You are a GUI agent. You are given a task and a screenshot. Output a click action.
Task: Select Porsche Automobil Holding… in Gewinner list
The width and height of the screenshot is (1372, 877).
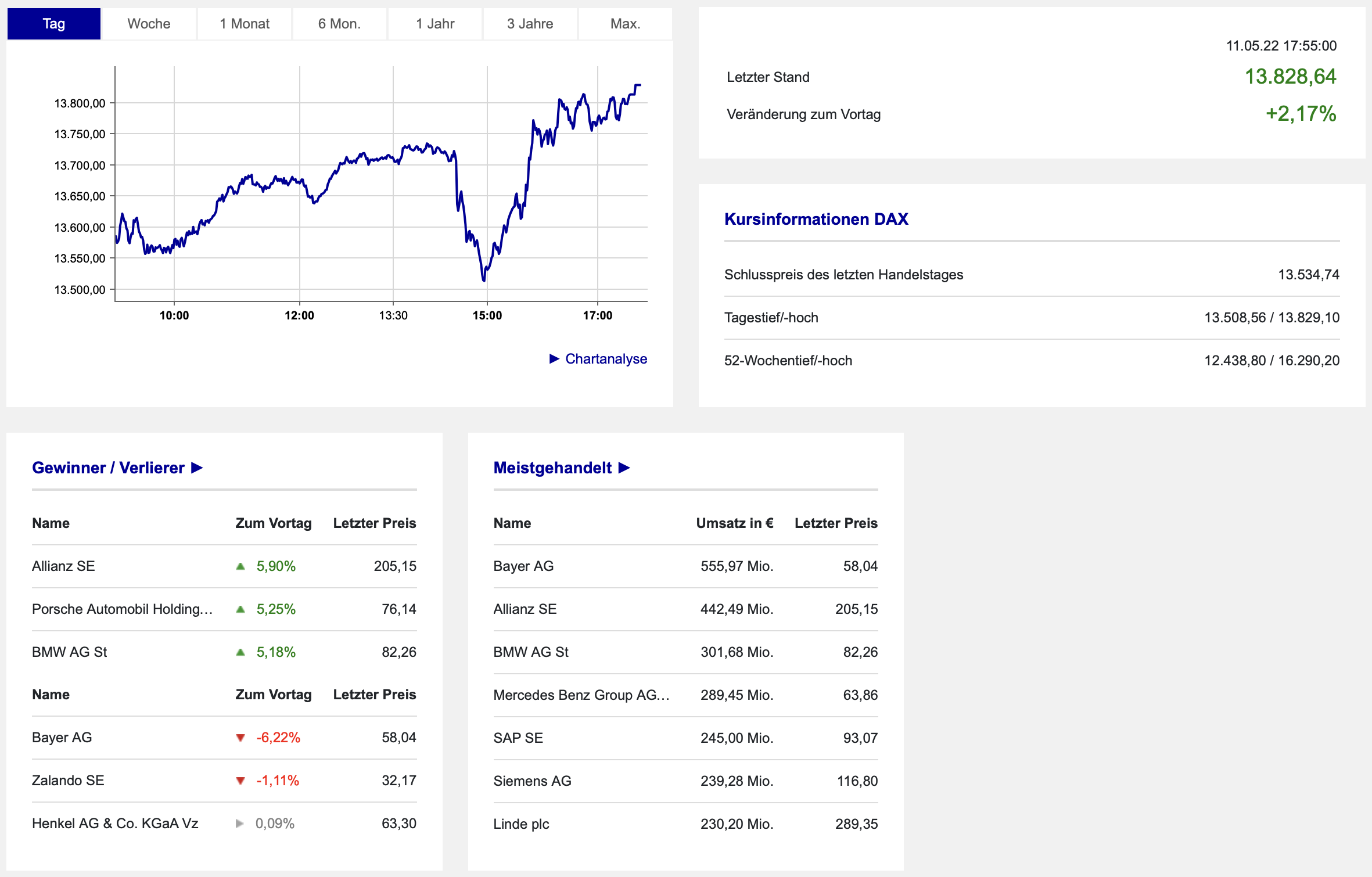(123, 609)
